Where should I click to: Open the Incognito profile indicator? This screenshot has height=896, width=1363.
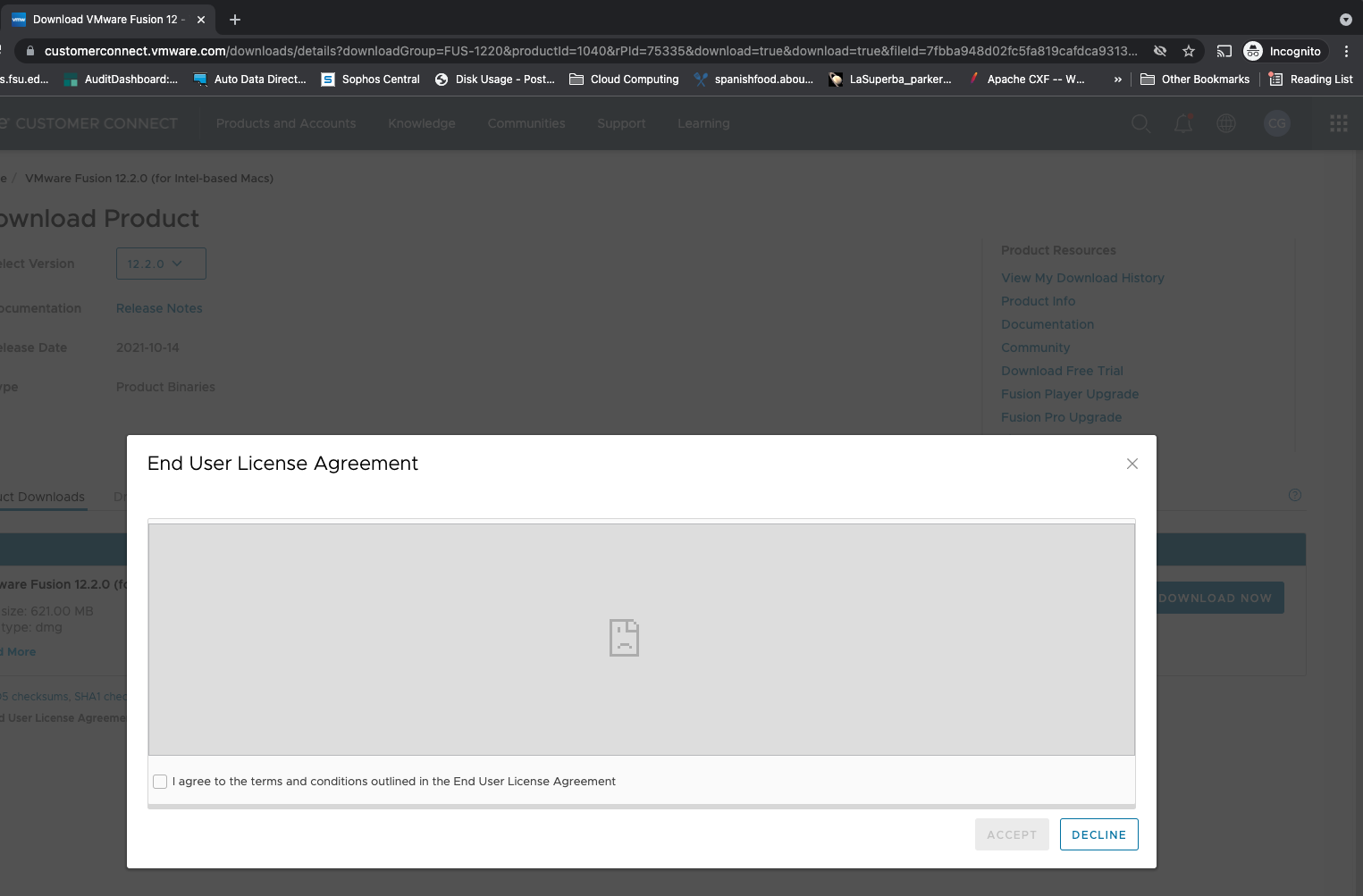(1283, 51)
